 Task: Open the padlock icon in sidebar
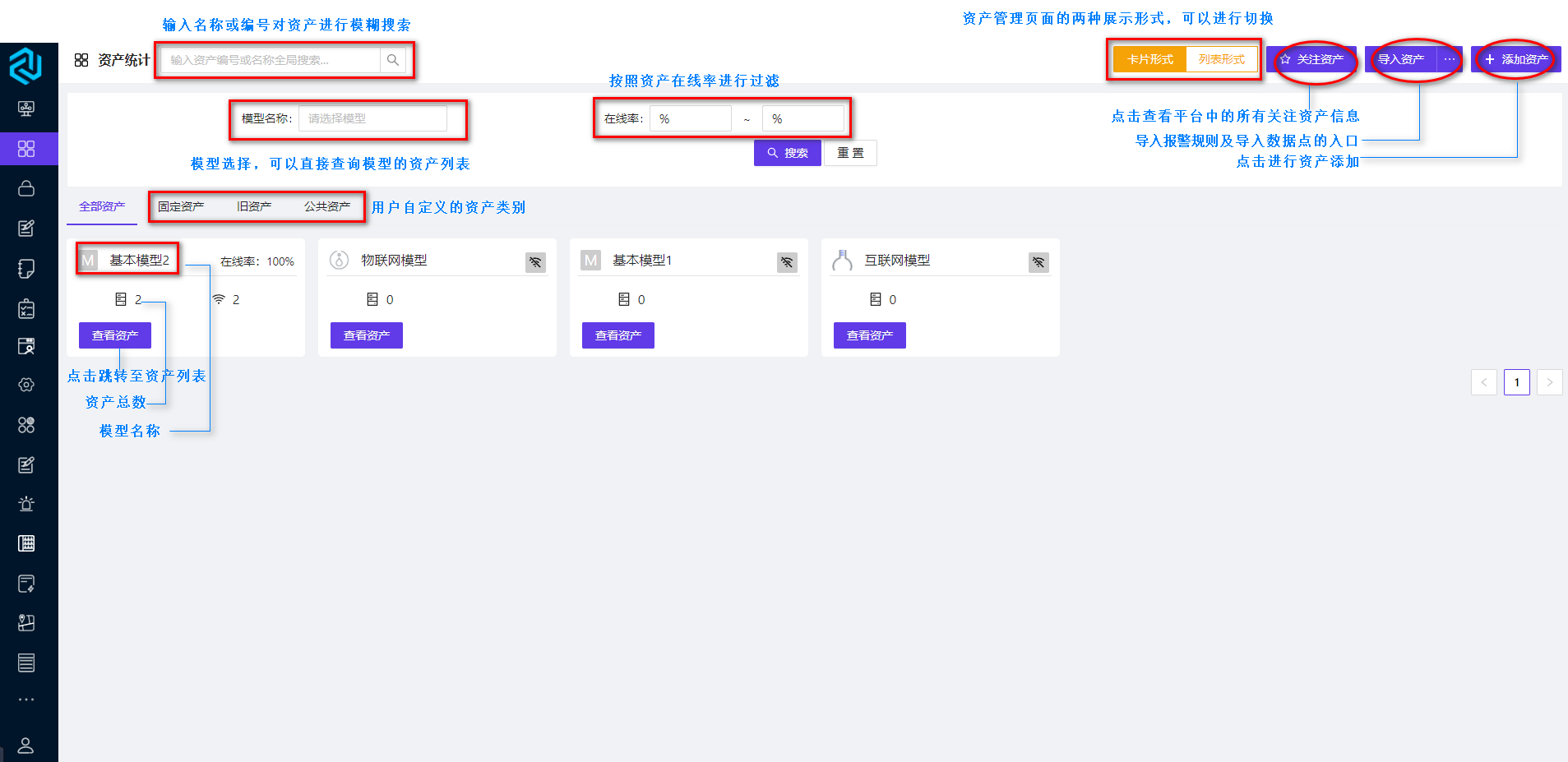(x=26, y=188)
